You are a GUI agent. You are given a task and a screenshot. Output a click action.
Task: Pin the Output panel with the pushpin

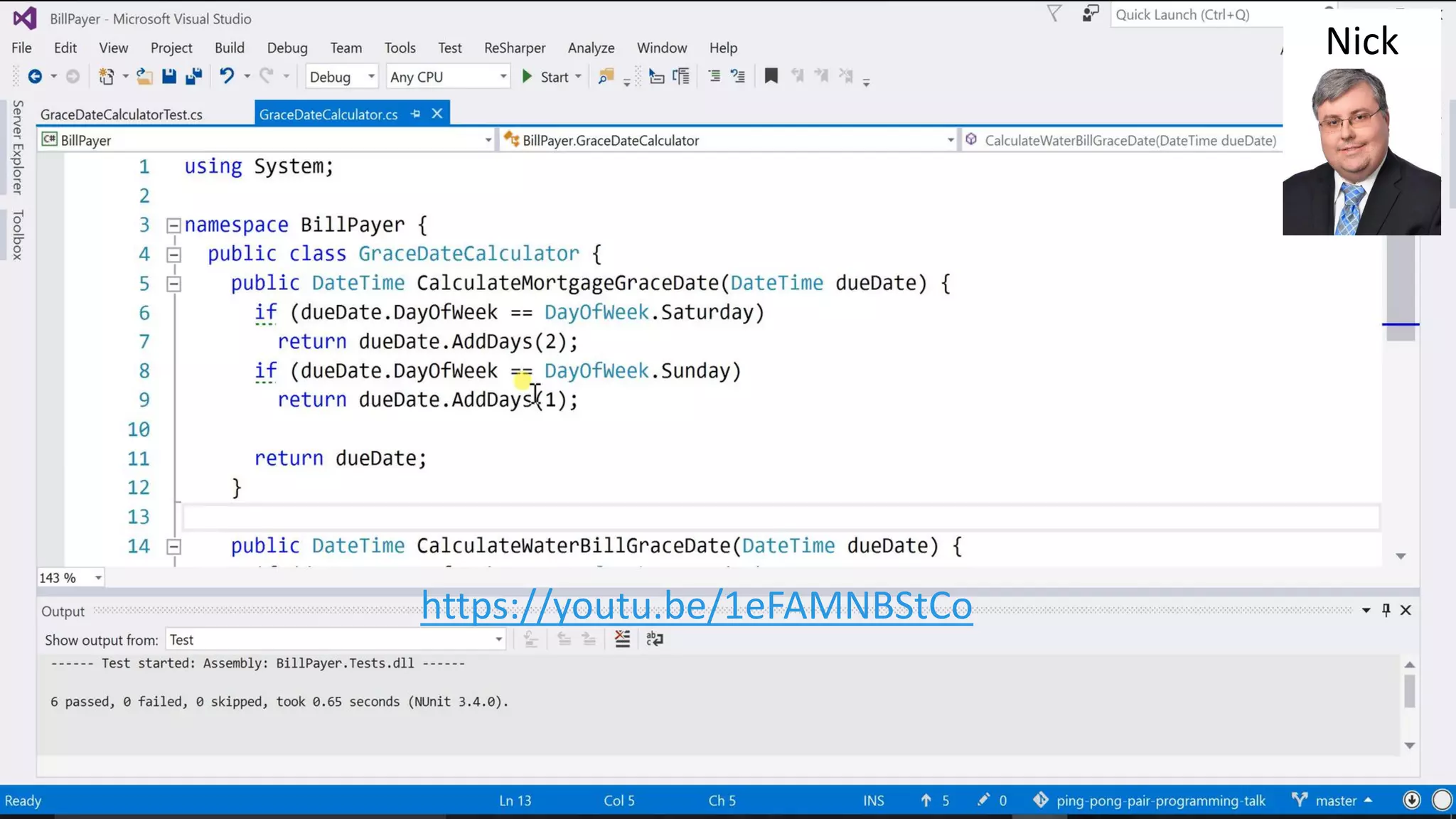[x=1386, y=610]
